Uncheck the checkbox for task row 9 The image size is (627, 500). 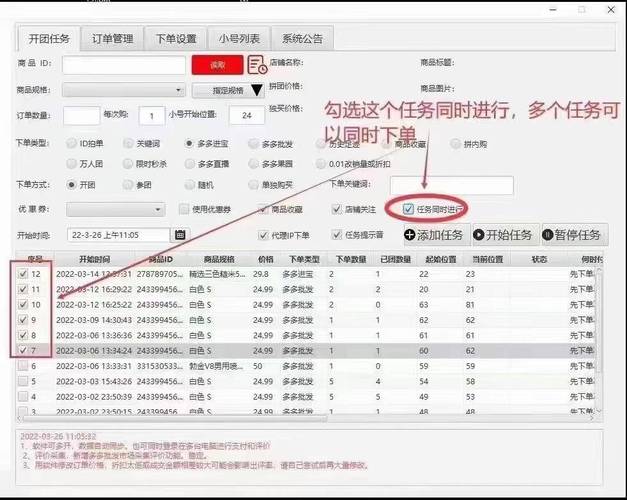(23, 320)
